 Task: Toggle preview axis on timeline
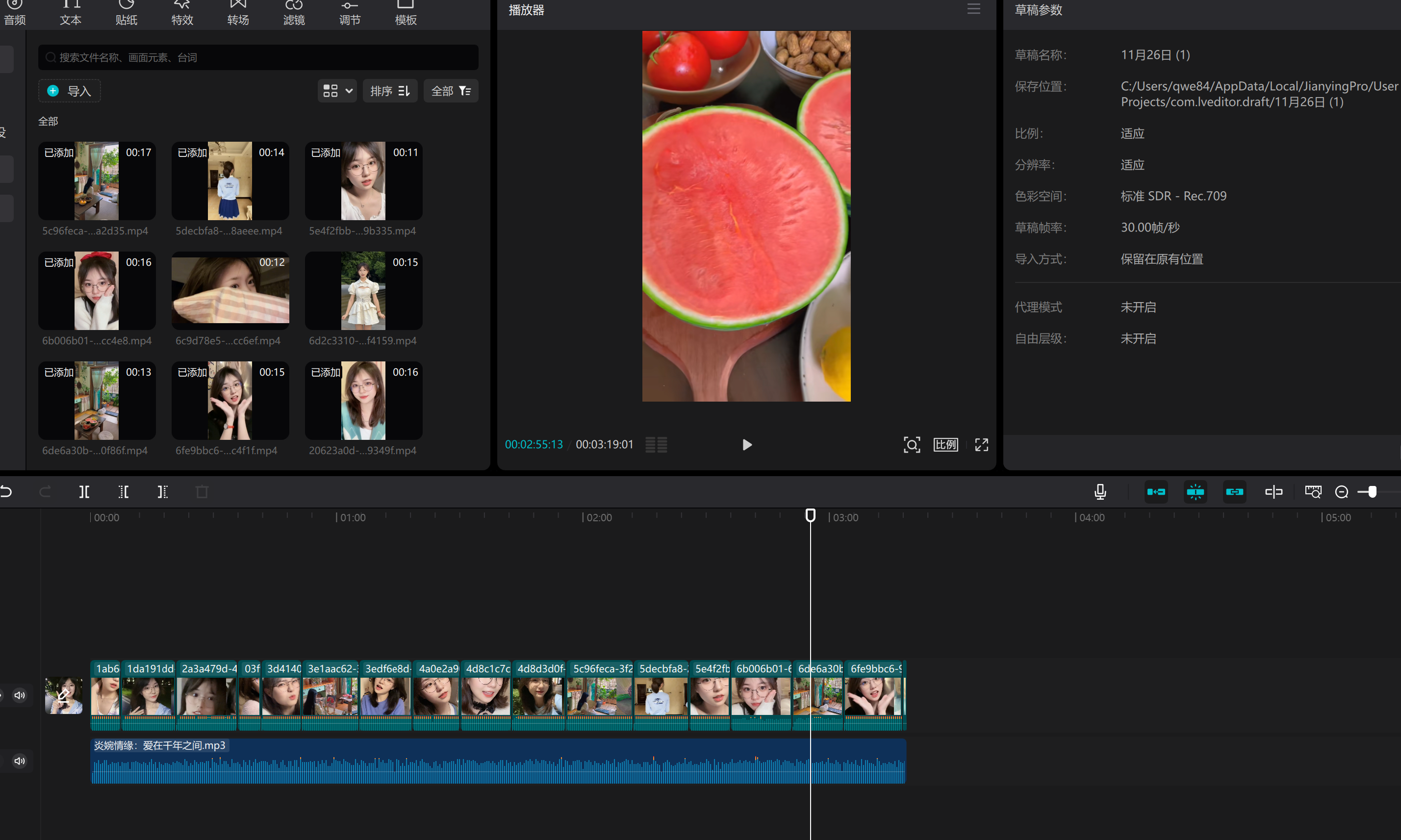click(x=1274, y=492)
